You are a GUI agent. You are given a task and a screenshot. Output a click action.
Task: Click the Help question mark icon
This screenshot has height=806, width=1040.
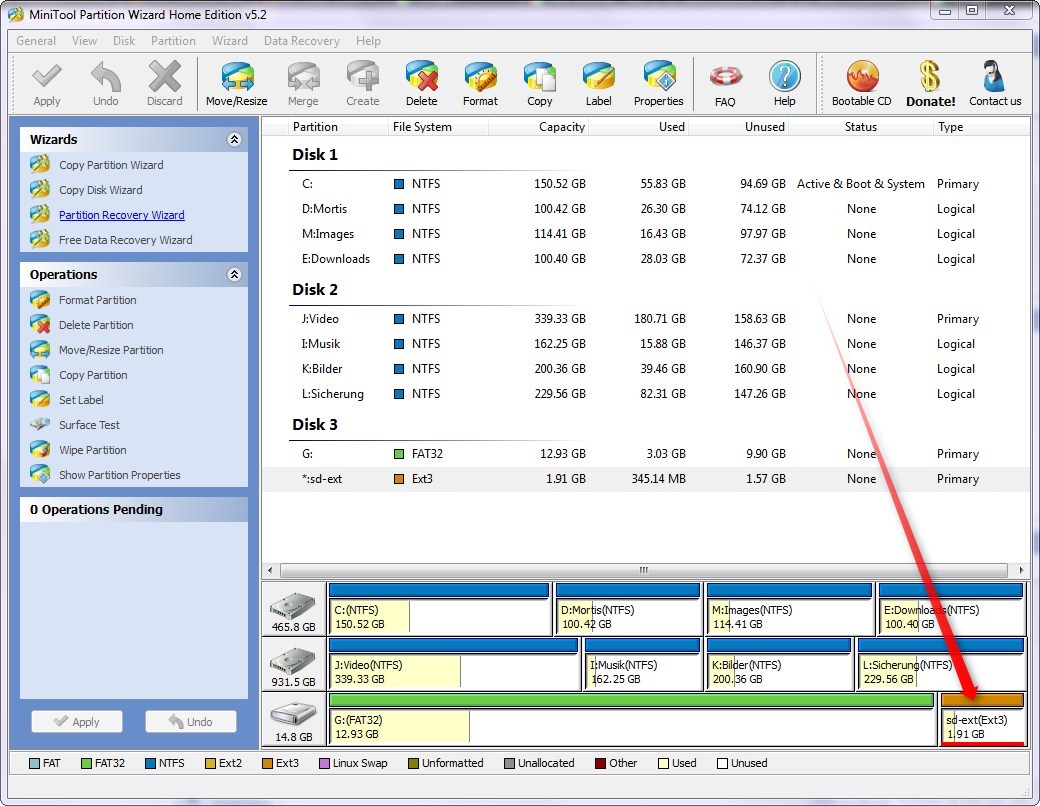[785, 84]
